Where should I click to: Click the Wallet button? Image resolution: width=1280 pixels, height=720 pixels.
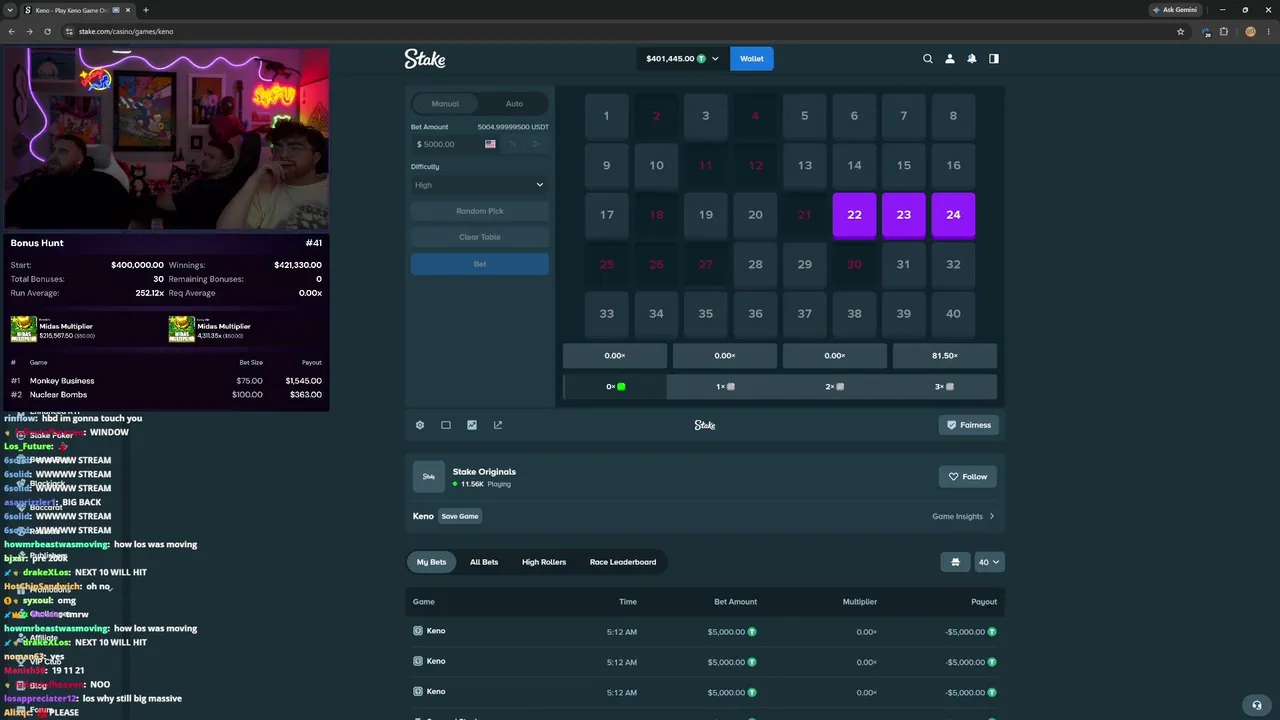click(752, 59)
